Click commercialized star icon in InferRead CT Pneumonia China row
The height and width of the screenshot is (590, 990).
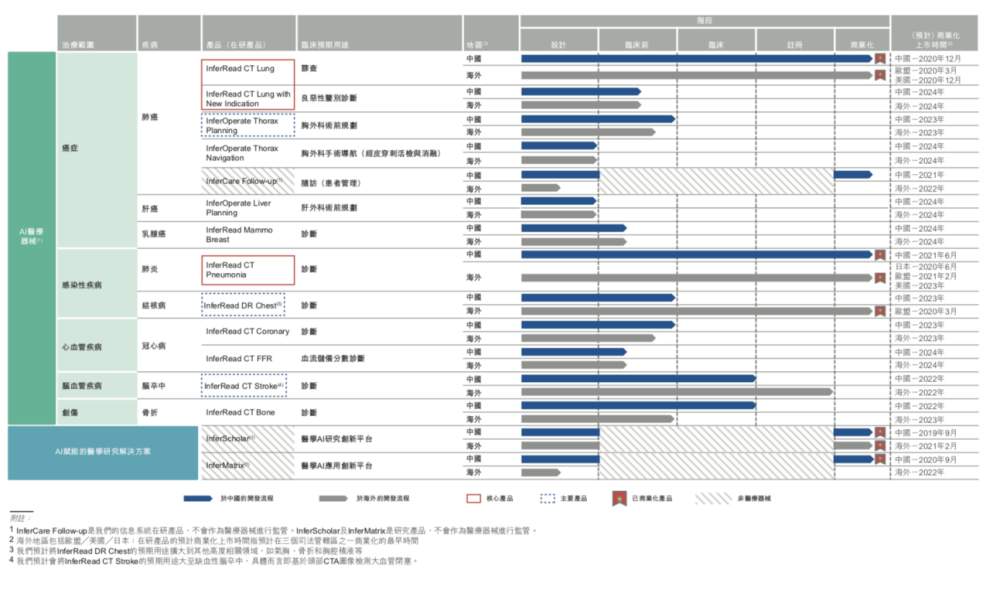click(879, 255)
